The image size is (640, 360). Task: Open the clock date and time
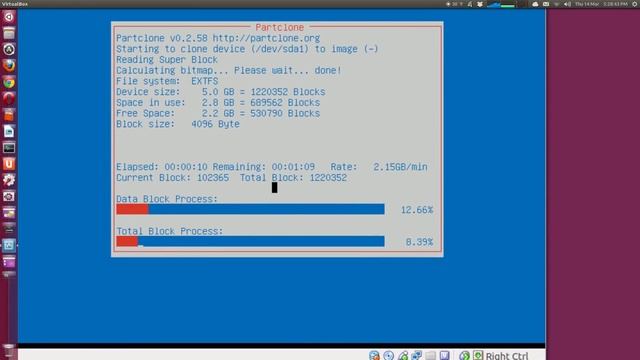pyautogui.click(x=602, y=4)
